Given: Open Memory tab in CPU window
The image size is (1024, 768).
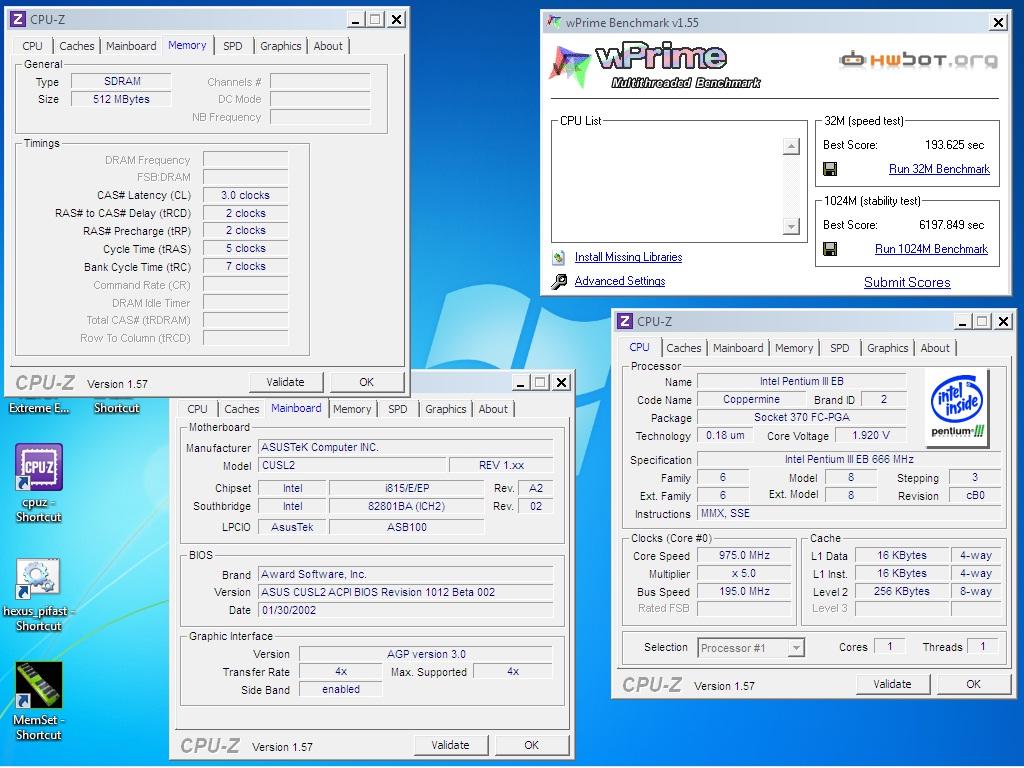Looking at the screenshot, I should [794, 348].
